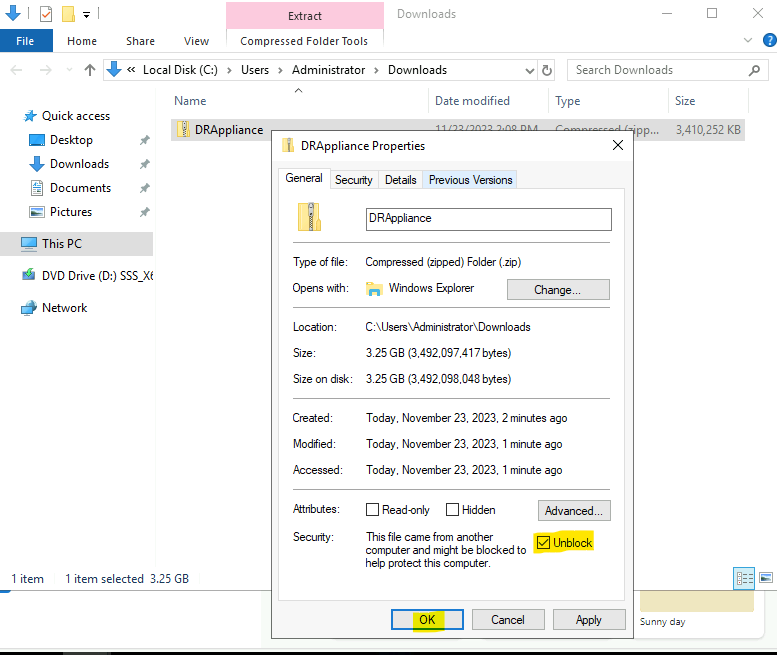This screenshot has width=777, height=655.
Task: Refresh the Downloads folder
Action: click(547, 70)
